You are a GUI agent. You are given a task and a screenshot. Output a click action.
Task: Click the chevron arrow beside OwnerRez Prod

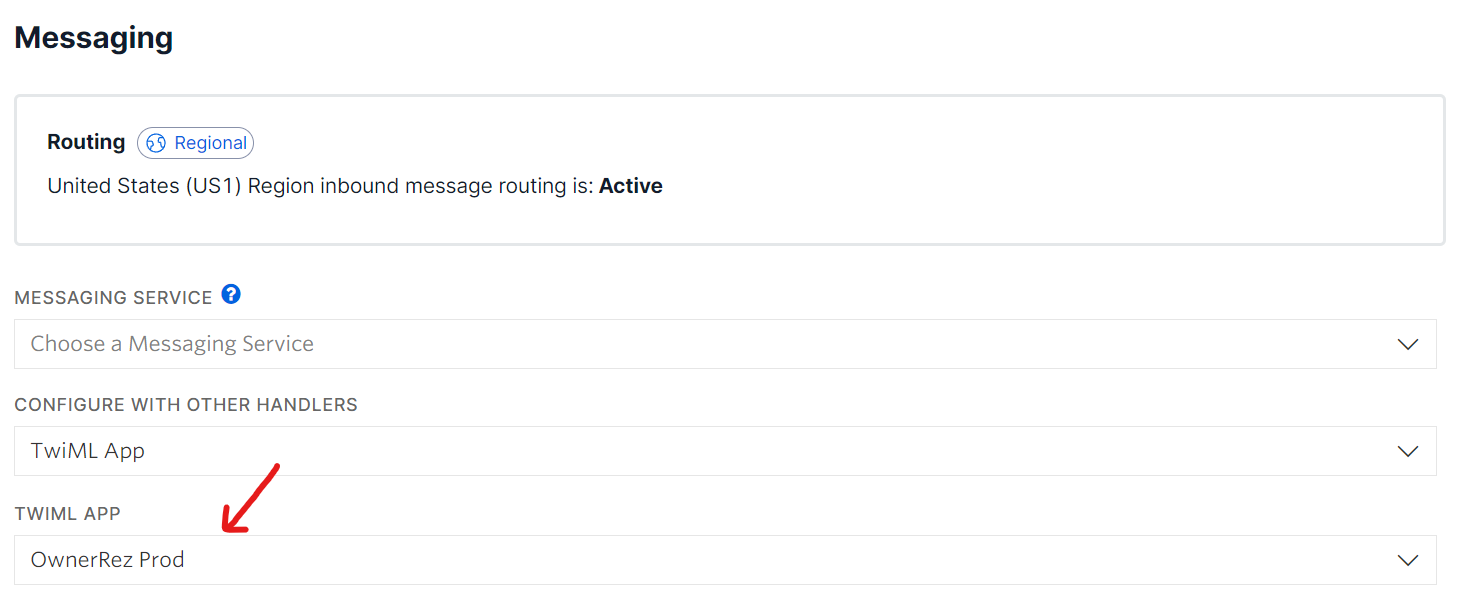coord(1407,560)
